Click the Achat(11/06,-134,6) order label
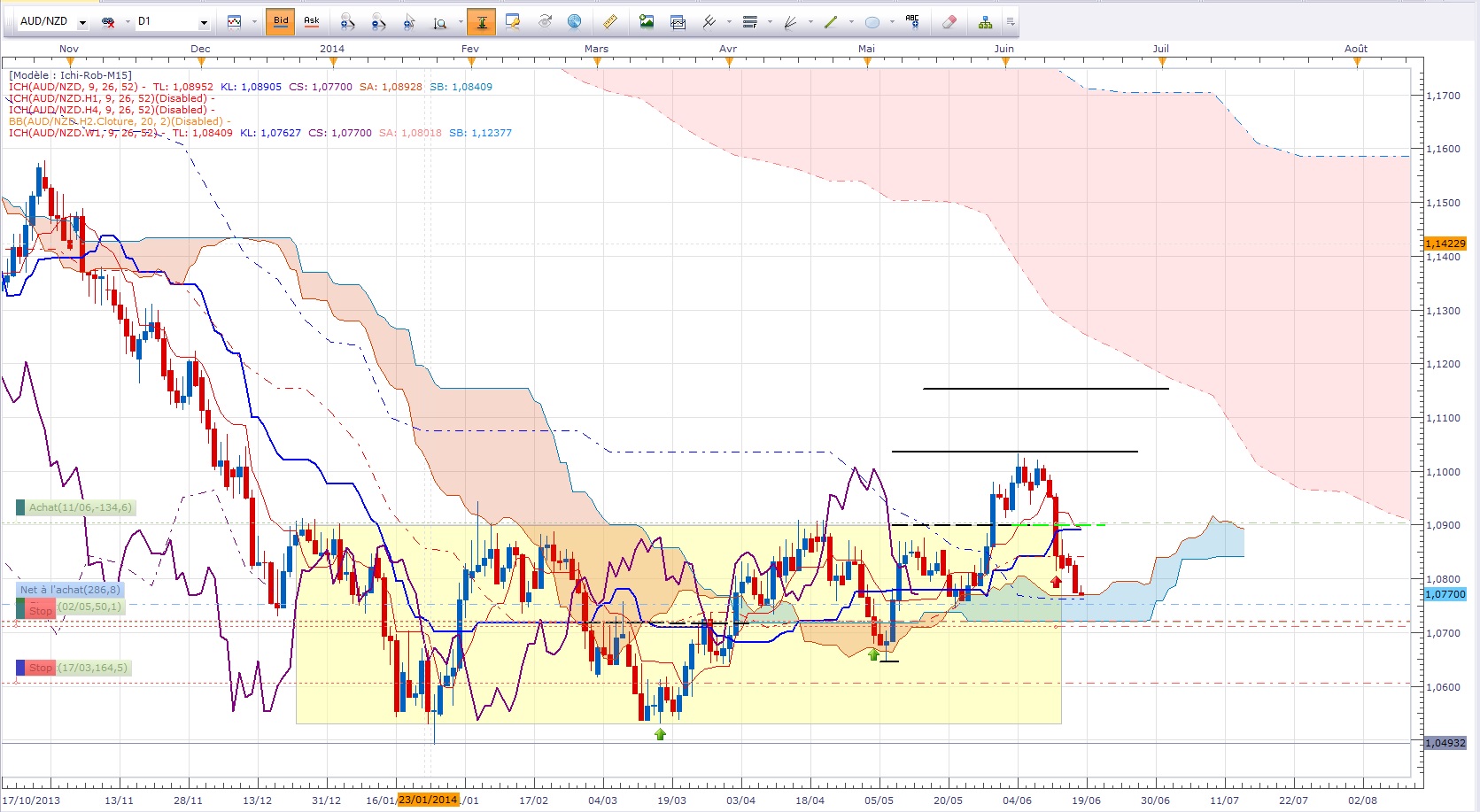Image resolution: width=1480 pixels, height=812 pixels. [75, 507]
